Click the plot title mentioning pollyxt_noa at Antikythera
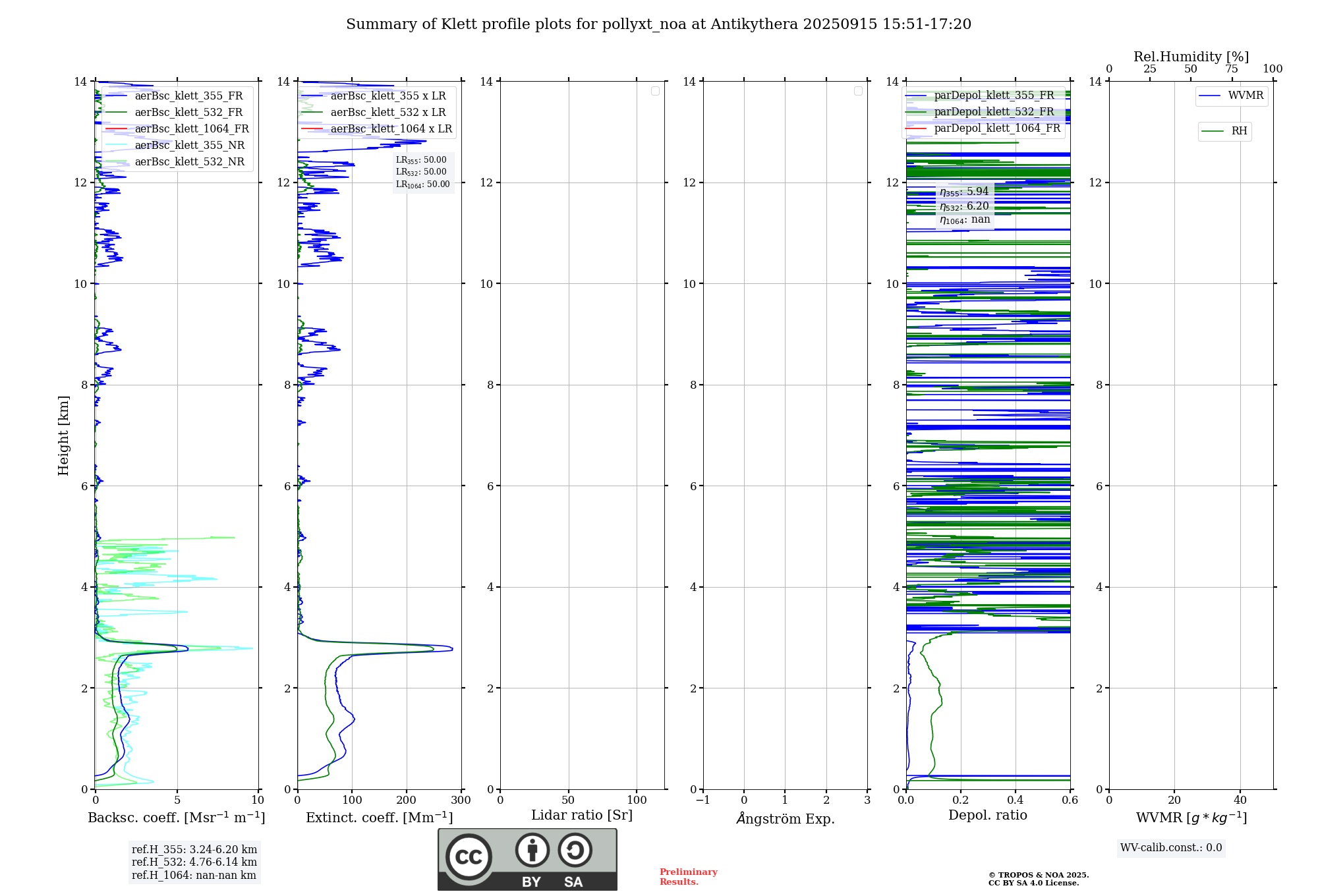This screenshot has width=1318, height=896. 658,24
